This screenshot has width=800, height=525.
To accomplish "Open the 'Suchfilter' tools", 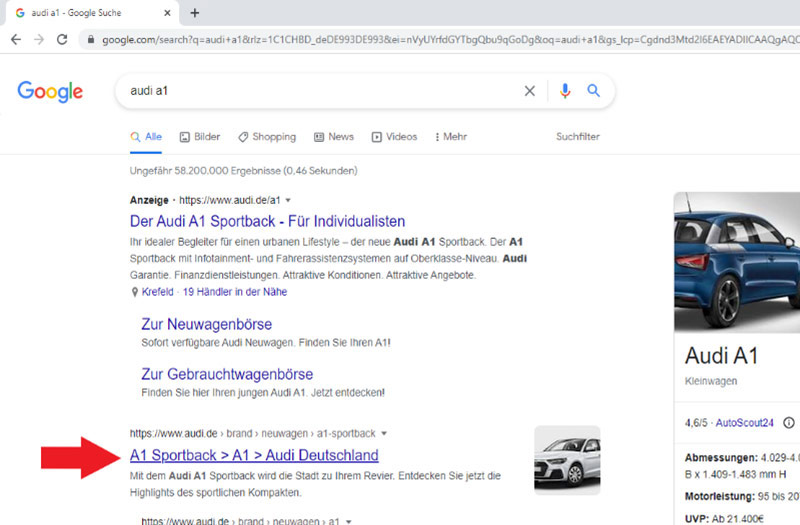I will [578, 137].
